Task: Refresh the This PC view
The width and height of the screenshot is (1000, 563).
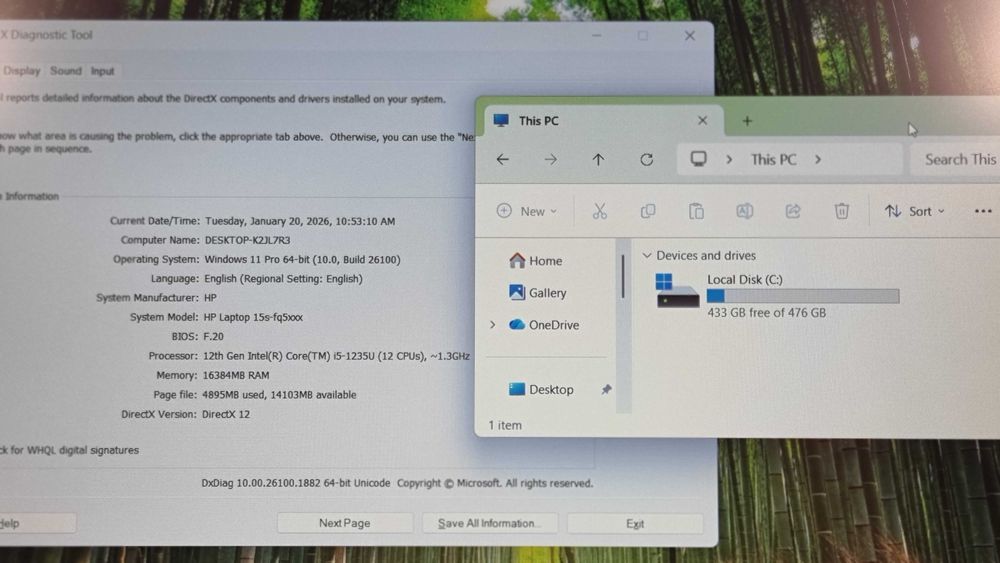Action: (647, 159)
